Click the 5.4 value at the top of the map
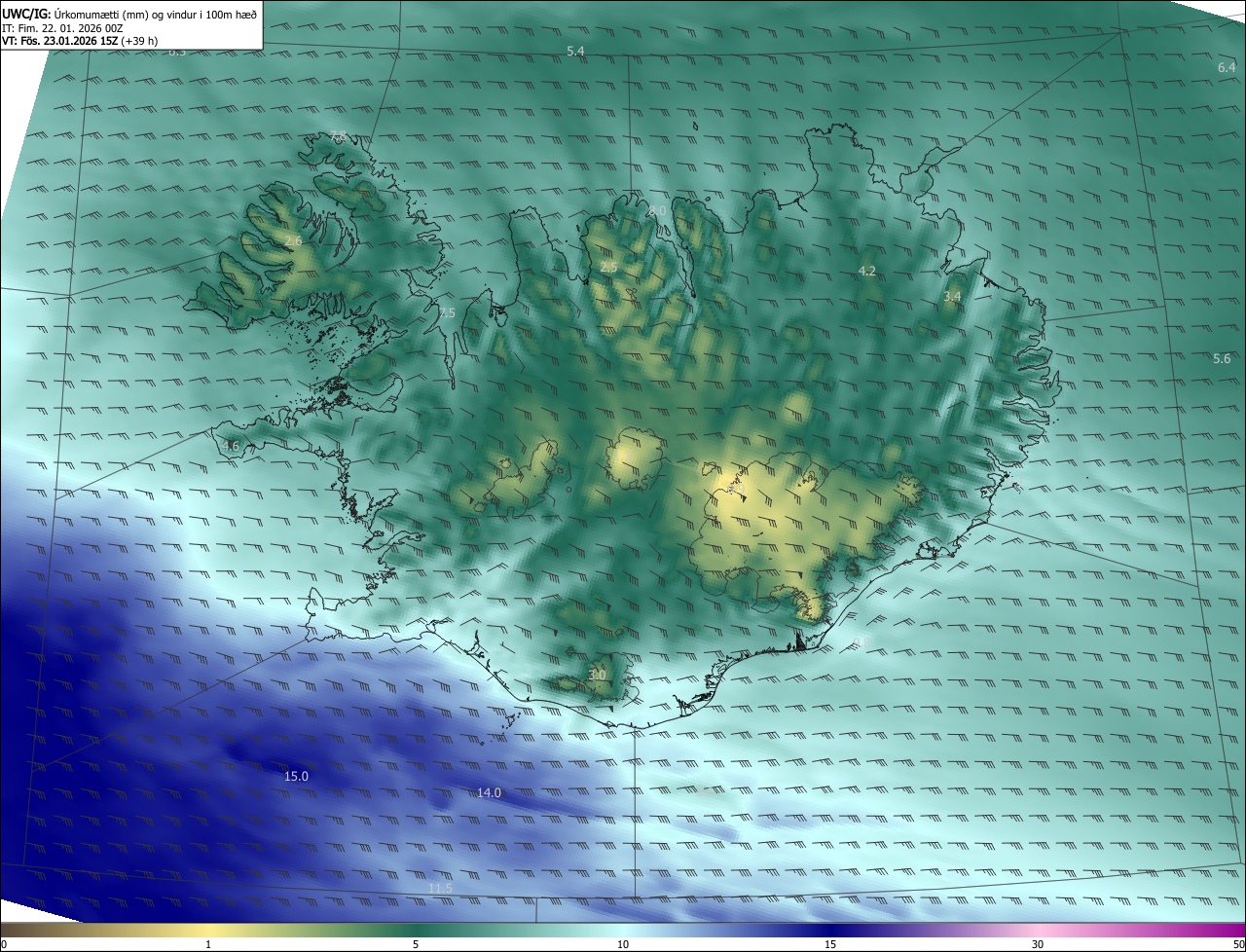 (x=575, y=50)
